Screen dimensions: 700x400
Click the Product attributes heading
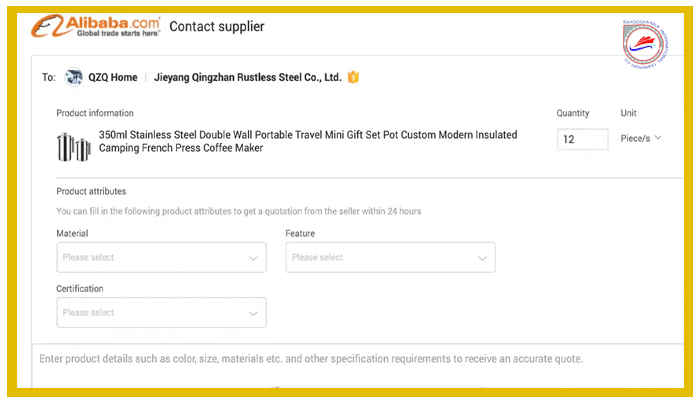[x=91, y=191]
